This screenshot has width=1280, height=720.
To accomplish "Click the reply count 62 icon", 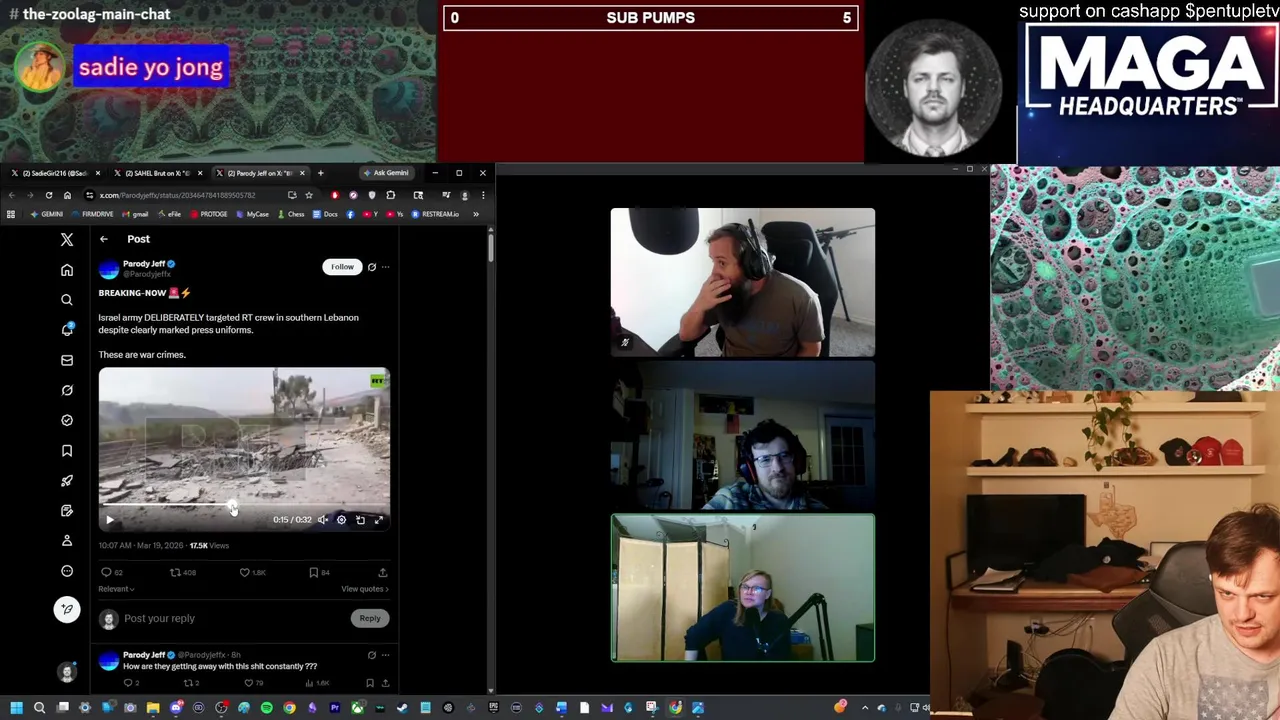I will pyautogui.click(x=106, y=572).
